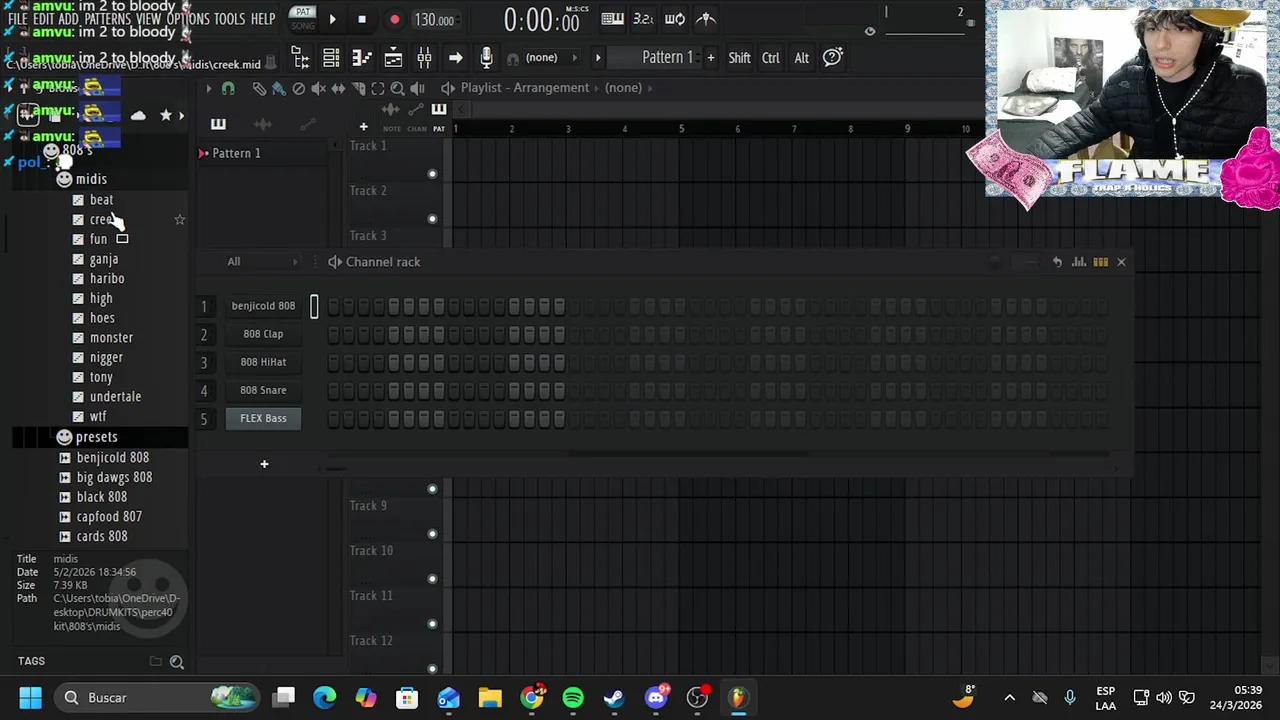
Task: Select the benjicold 808 channel button
Action: click(263, 306)
